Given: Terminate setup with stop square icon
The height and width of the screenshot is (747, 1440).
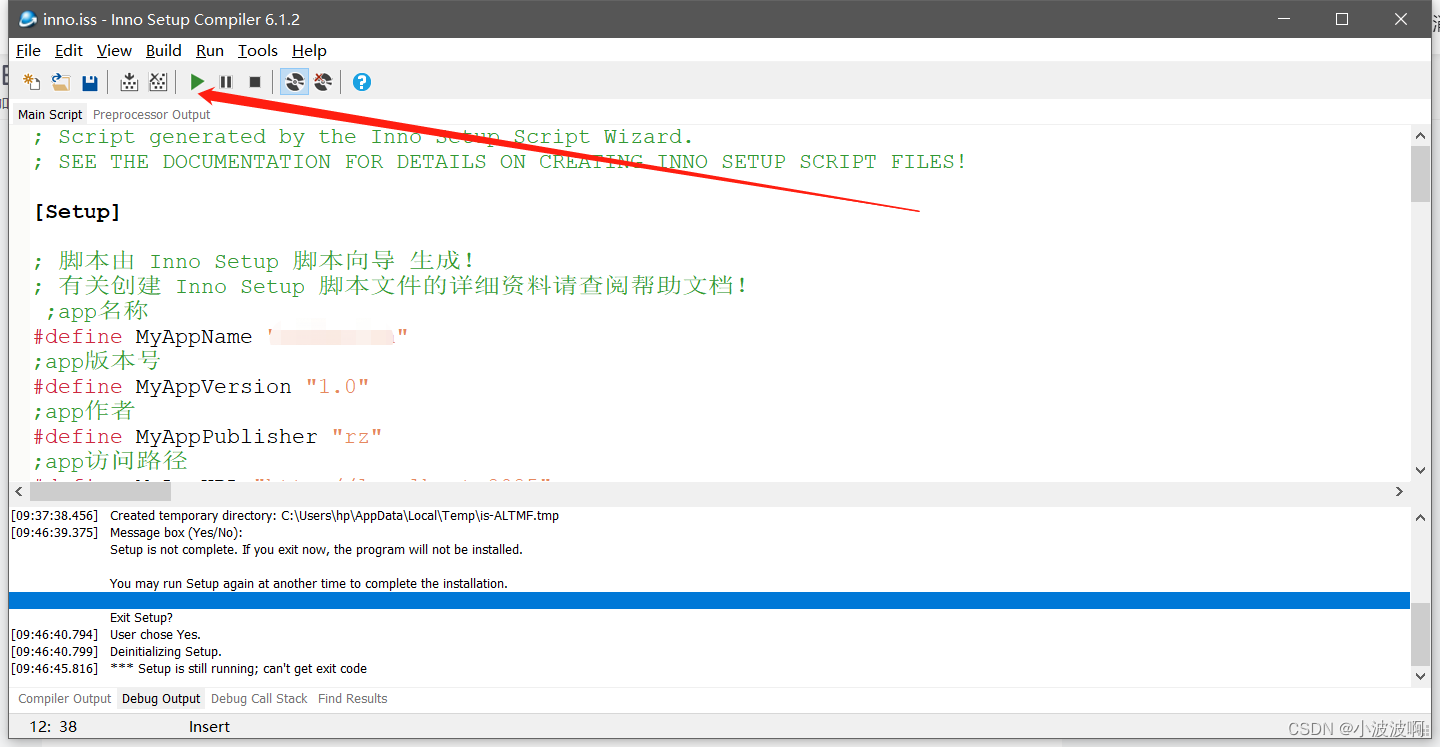Looking at the screenshot, I should pyautogui.click(x=255, y=82).
